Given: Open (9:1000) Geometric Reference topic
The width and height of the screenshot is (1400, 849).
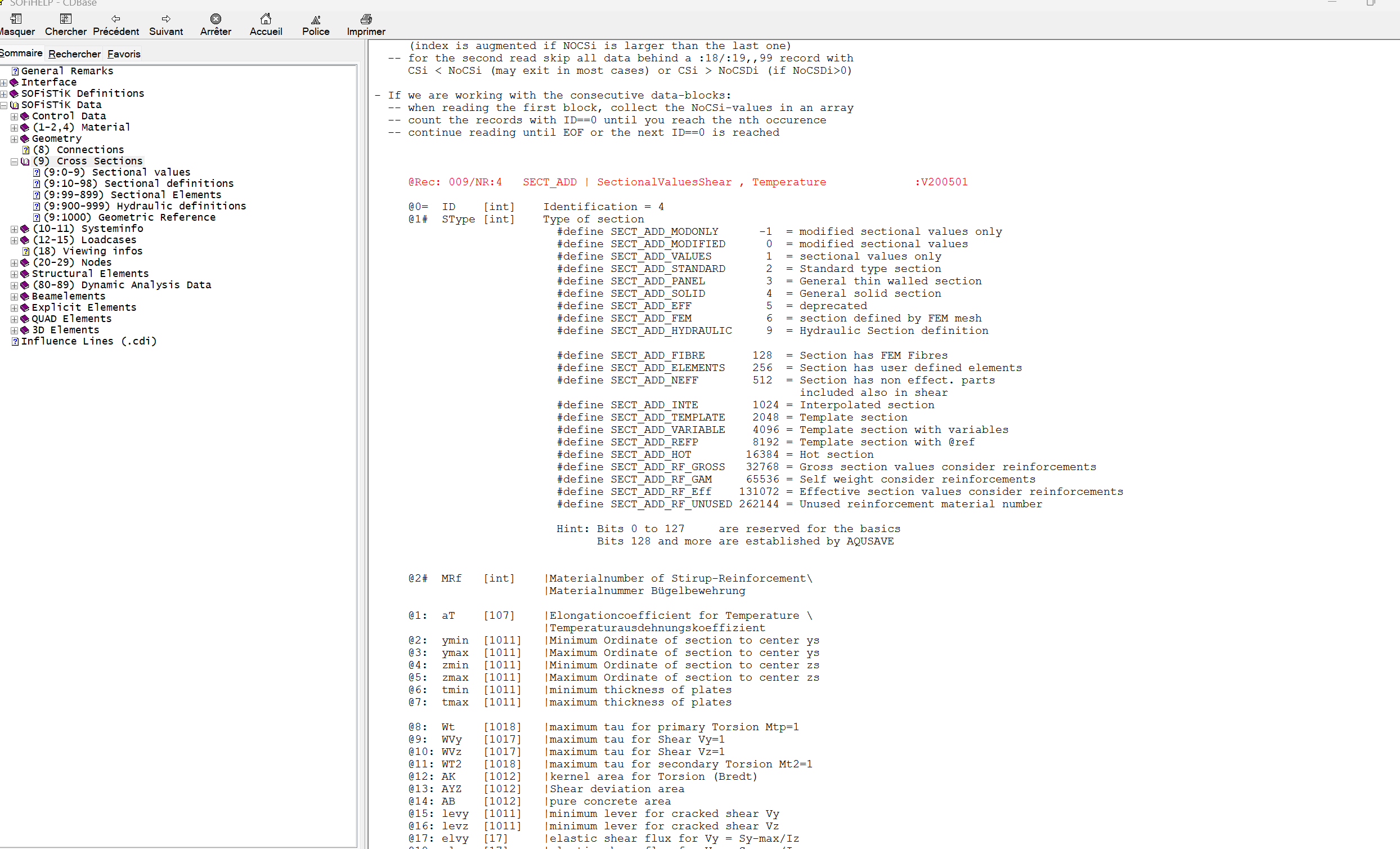Looking at the screenshot, I should point(129,218).
